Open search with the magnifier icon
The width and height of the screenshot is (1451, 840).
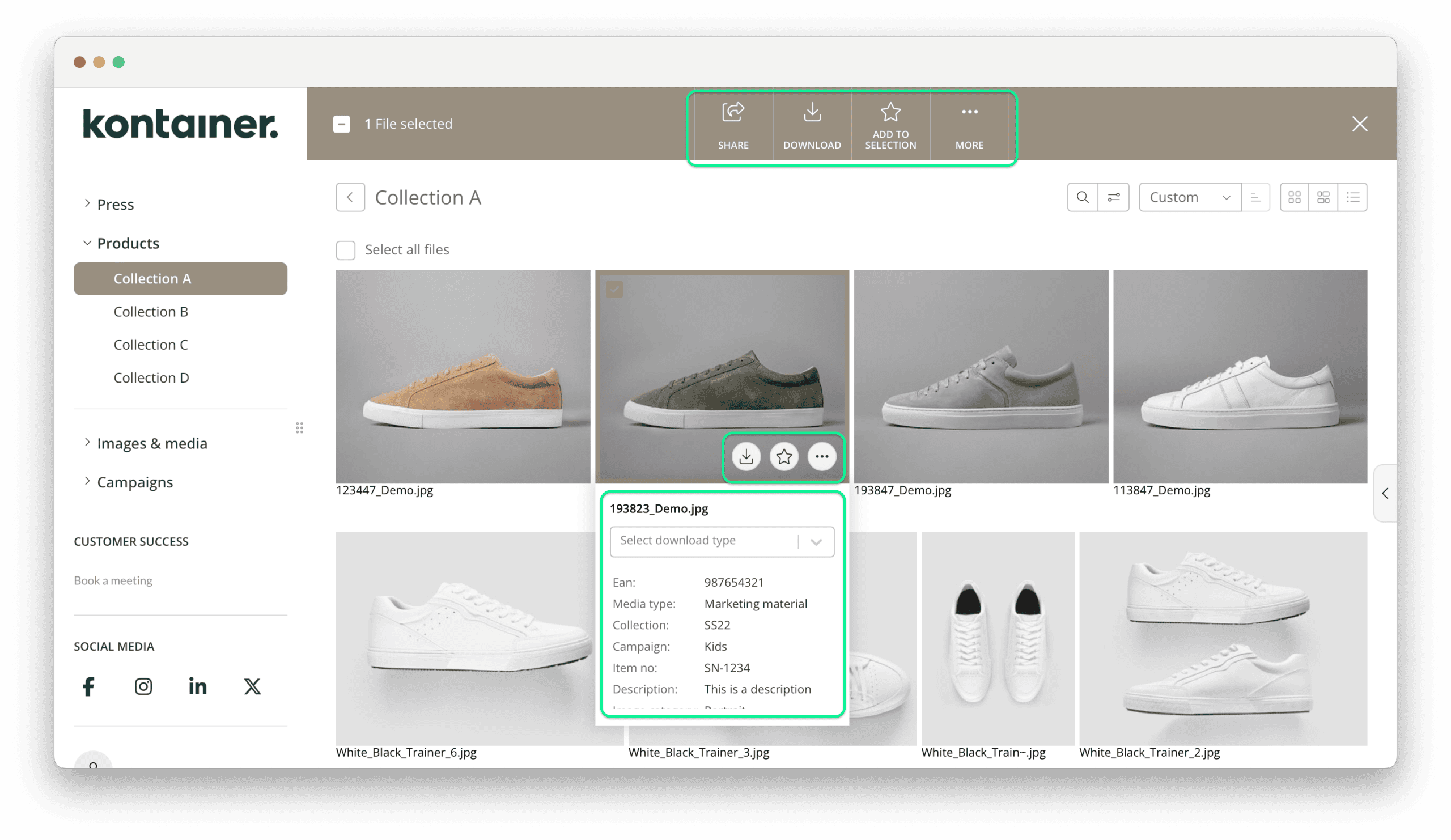click(1083, 197)
